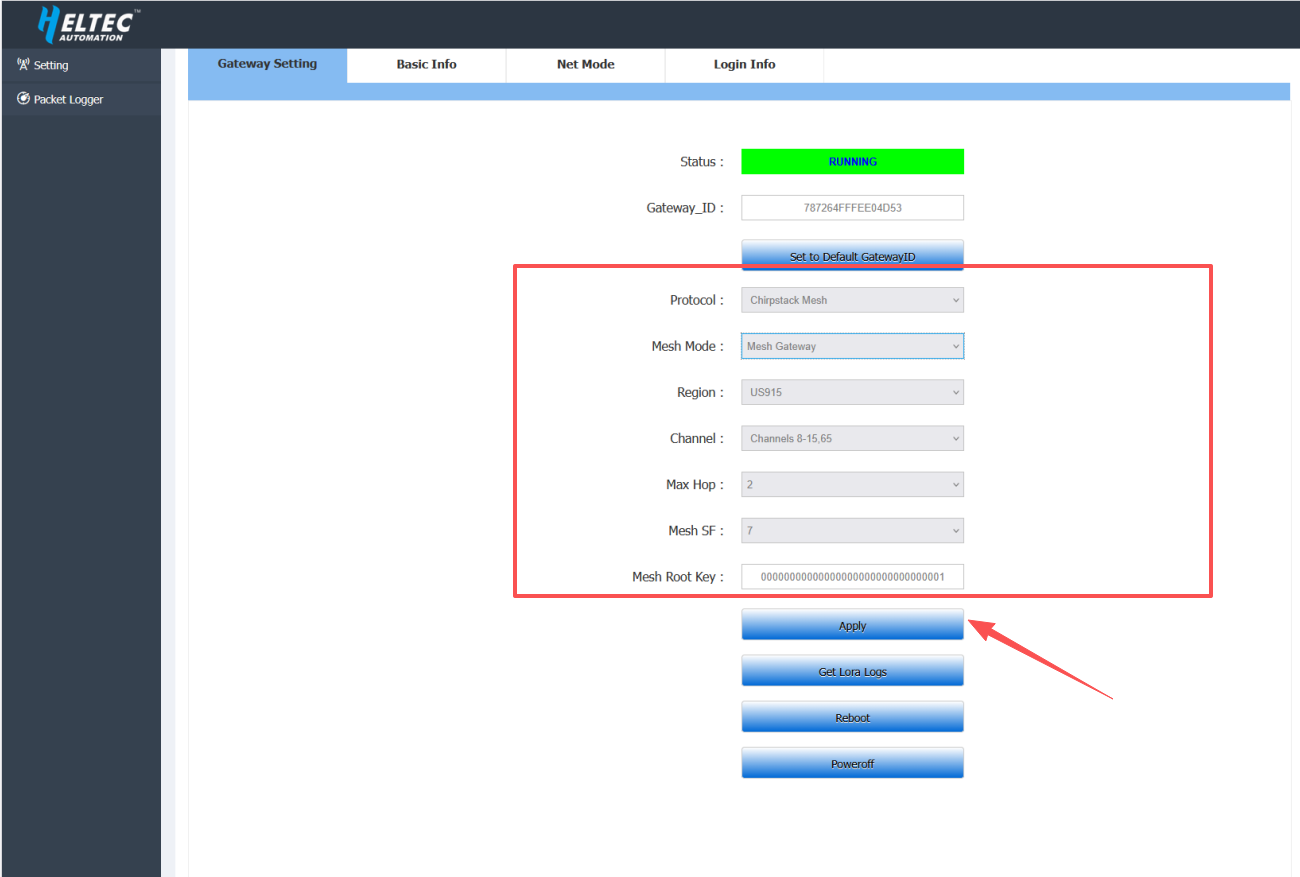Image resolution: width=1300 pixels, height=877 pixels.
Task: Switch to the Gateway Setting tab
Action: (267, 64)
